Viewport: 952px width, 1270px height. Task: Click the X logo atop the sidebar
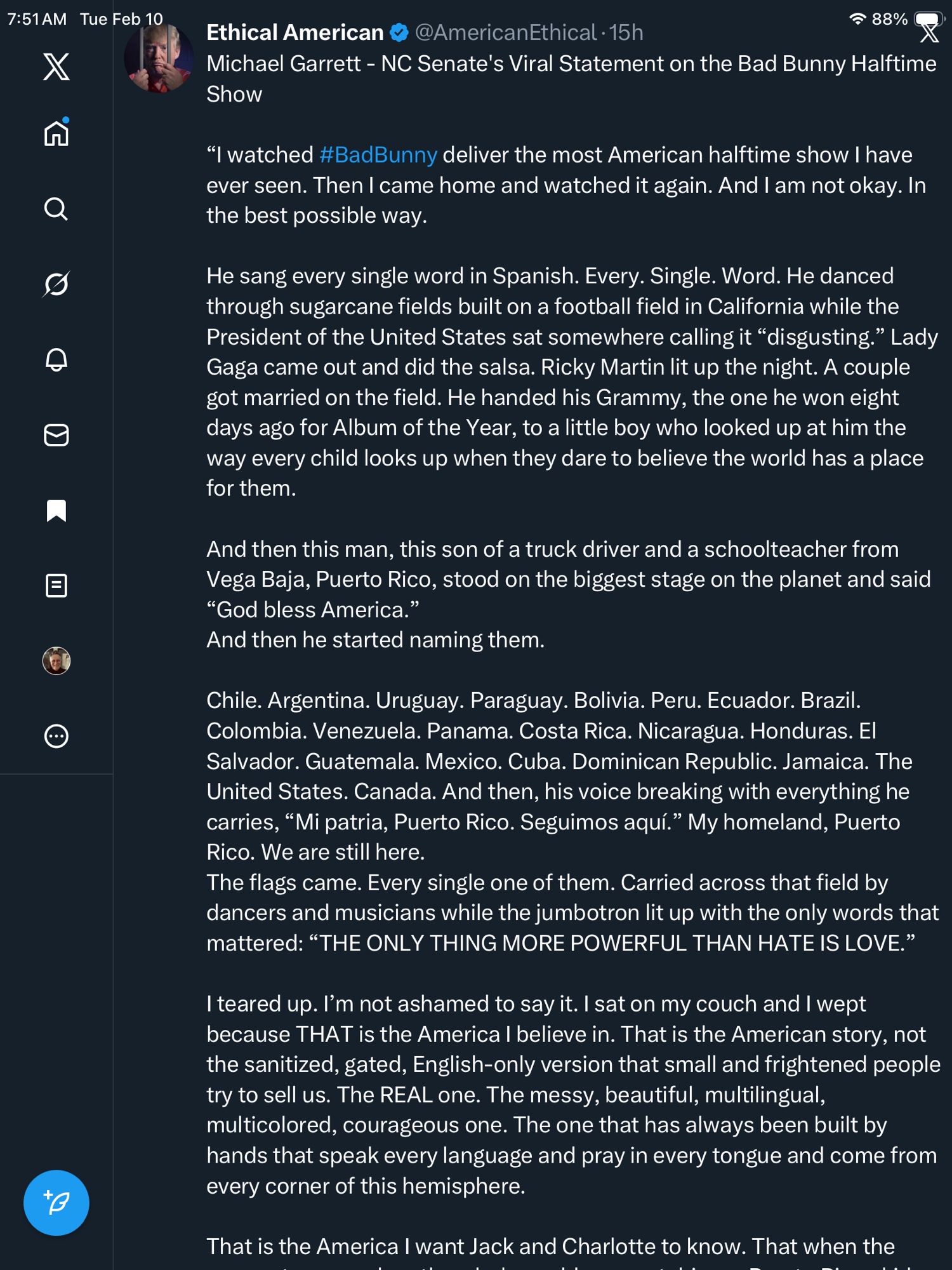point(56,67)
